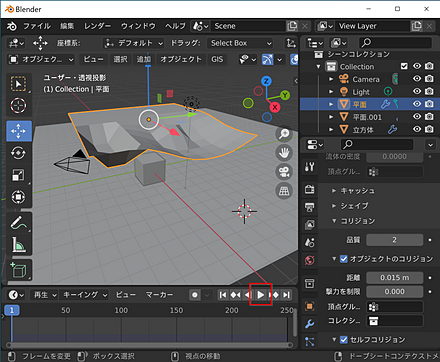Jump to the first frame

click(x=223, y=295)
